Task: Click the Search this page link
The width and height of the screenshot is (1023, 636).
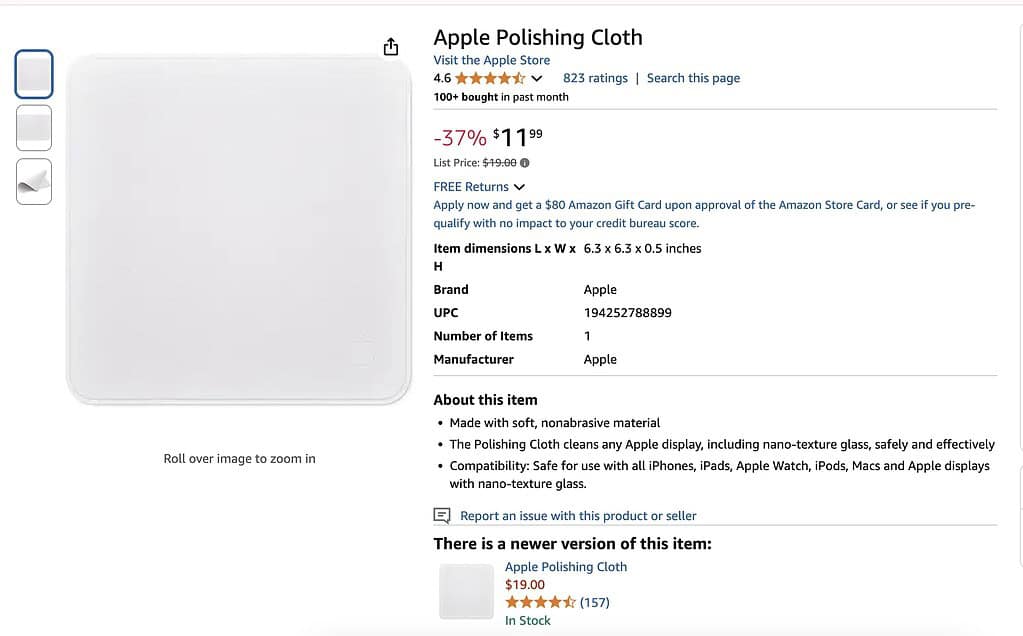Action: coord(693,78)
